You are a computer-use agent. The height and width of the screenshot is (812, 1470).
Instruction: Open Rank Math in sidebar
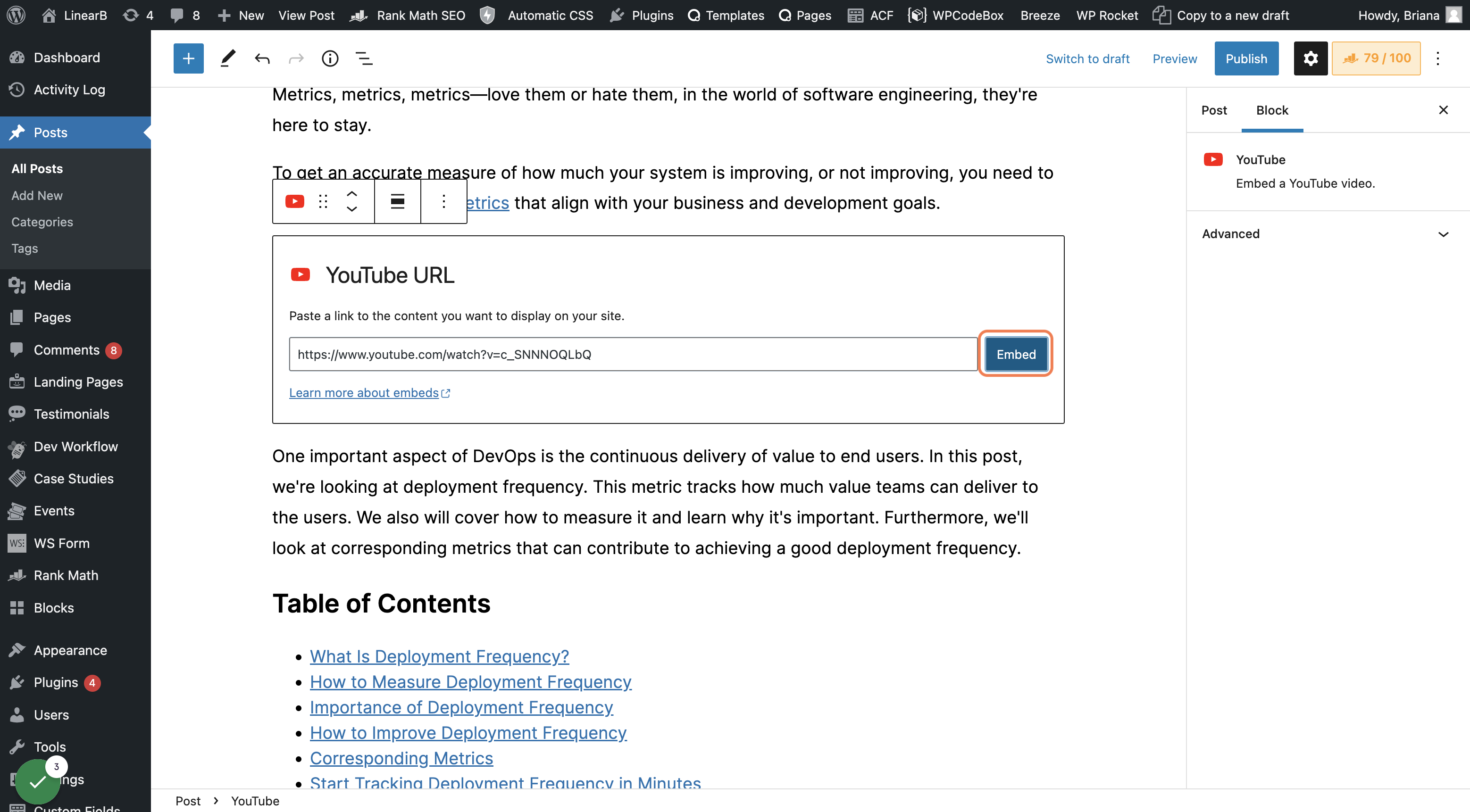pos(75,575)
